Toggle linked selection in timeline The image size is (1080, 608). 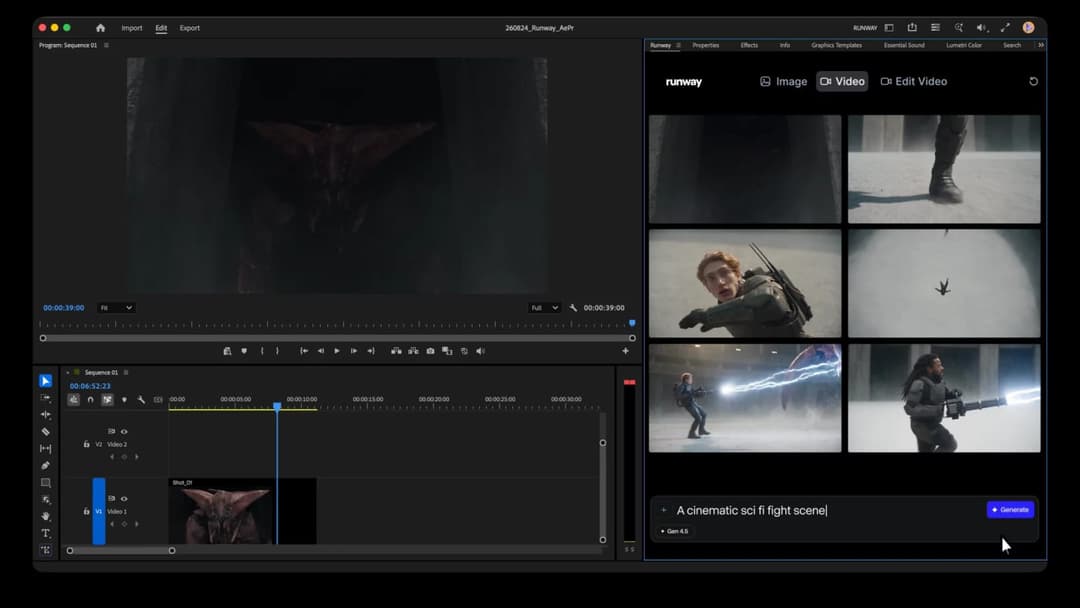107,399
